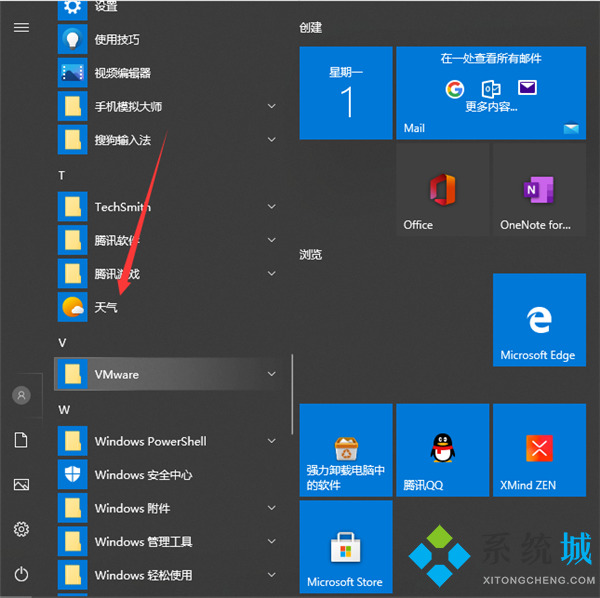Click the Outlook icon in the Mail tile
The height and width of the screenshot is (598, 600).
point(491,89)
